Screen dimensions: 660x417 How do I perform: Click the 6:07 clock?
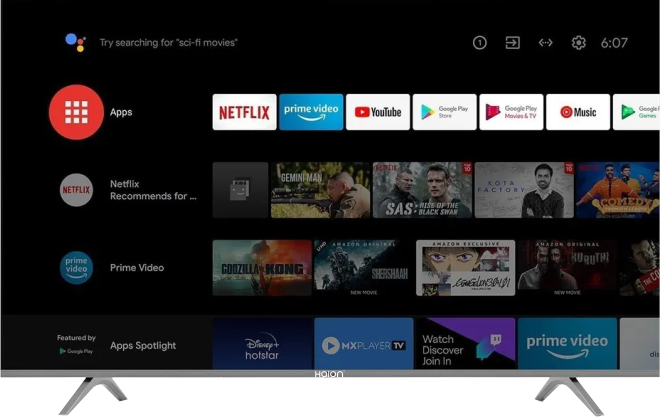point(614,42)
